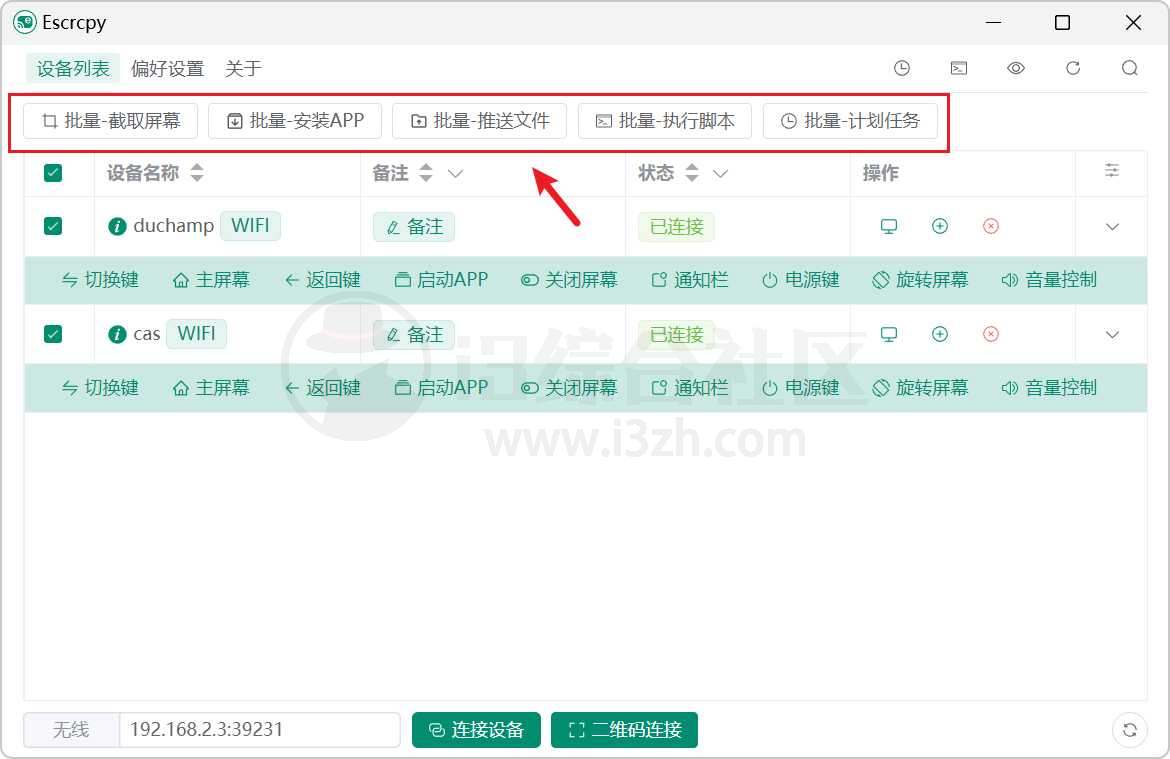This screenshot has width=1170, height=759.
Task: Open the search icon in top bar
Action: coord(1130,69)
